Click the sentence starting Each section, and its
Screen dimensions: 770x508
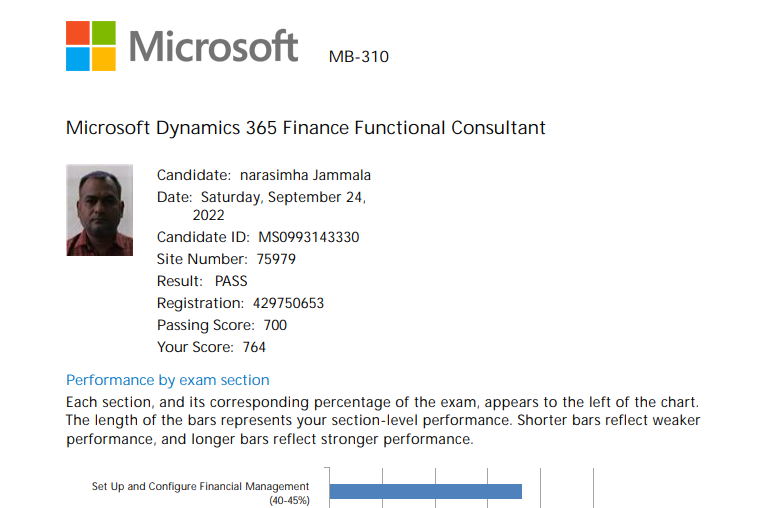point(382,402)
